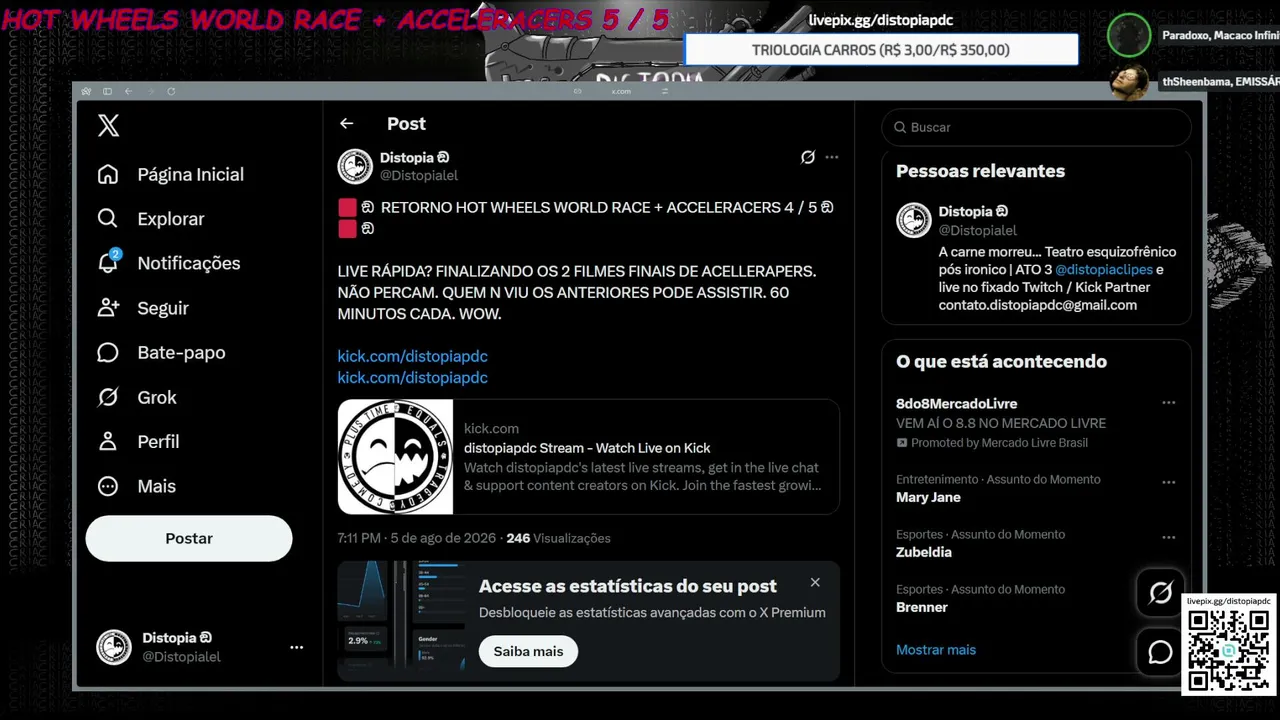Open floating messages chat button

1160,652
